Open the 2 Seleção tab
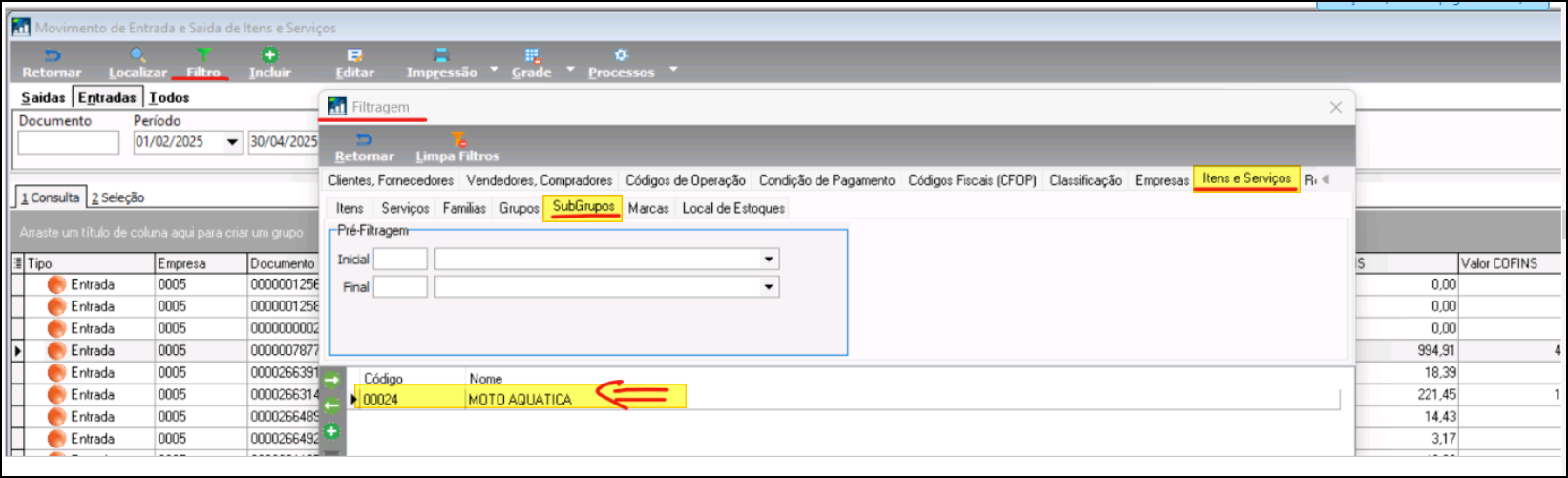Screen dimensions: 1568x478 (117, 197)
